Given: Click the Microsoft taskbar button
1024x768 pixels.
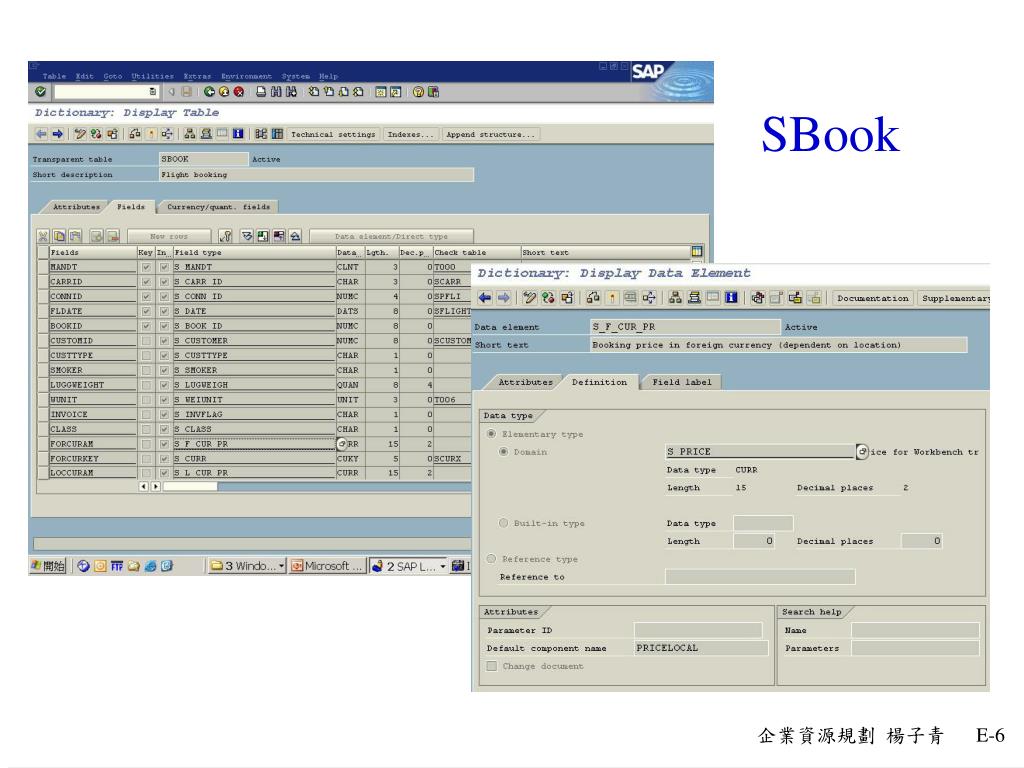Looking at the screenshot, I should pos(327,566).
